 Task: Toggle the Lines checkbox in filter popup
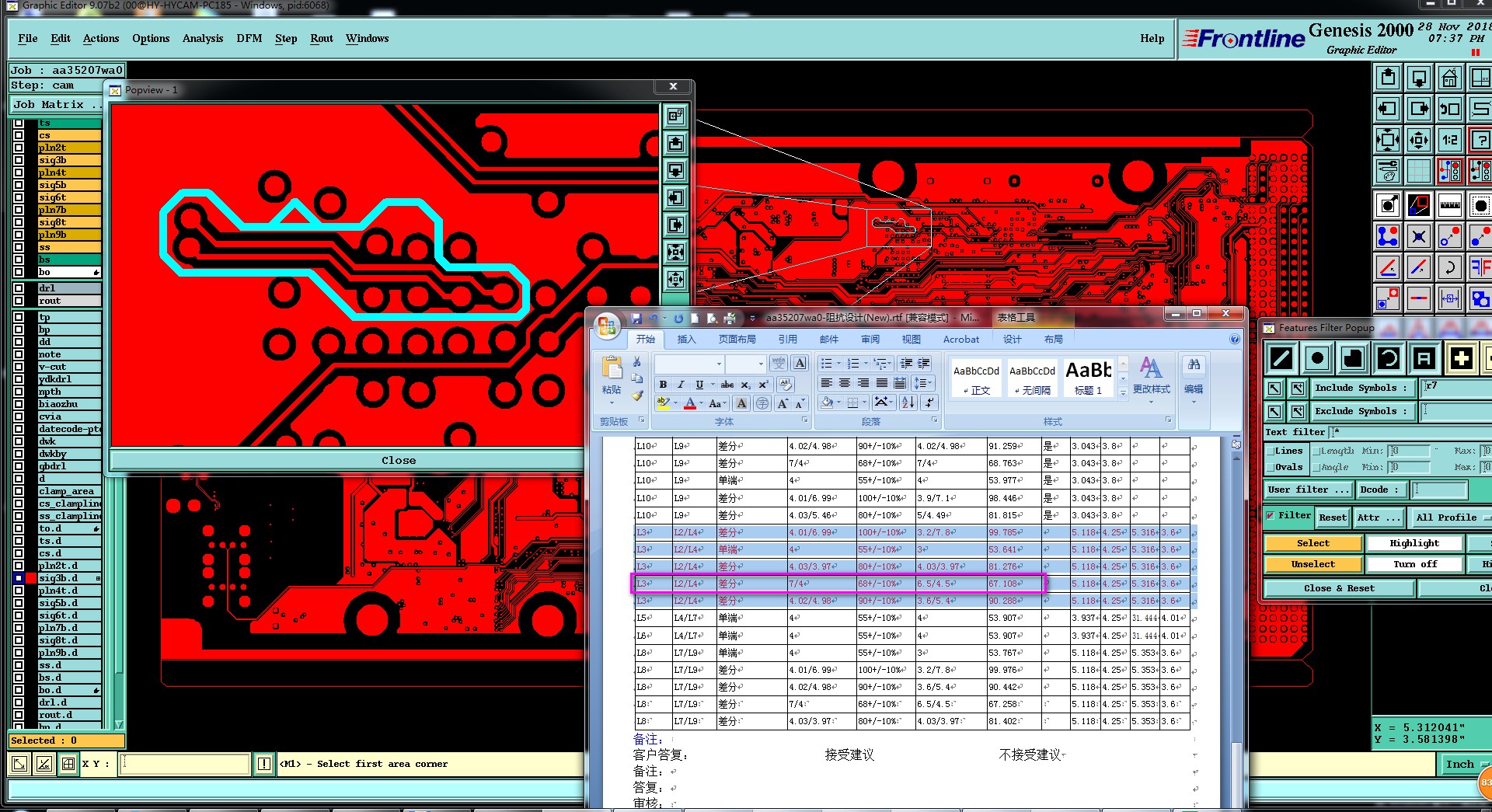pos(1270,451)
